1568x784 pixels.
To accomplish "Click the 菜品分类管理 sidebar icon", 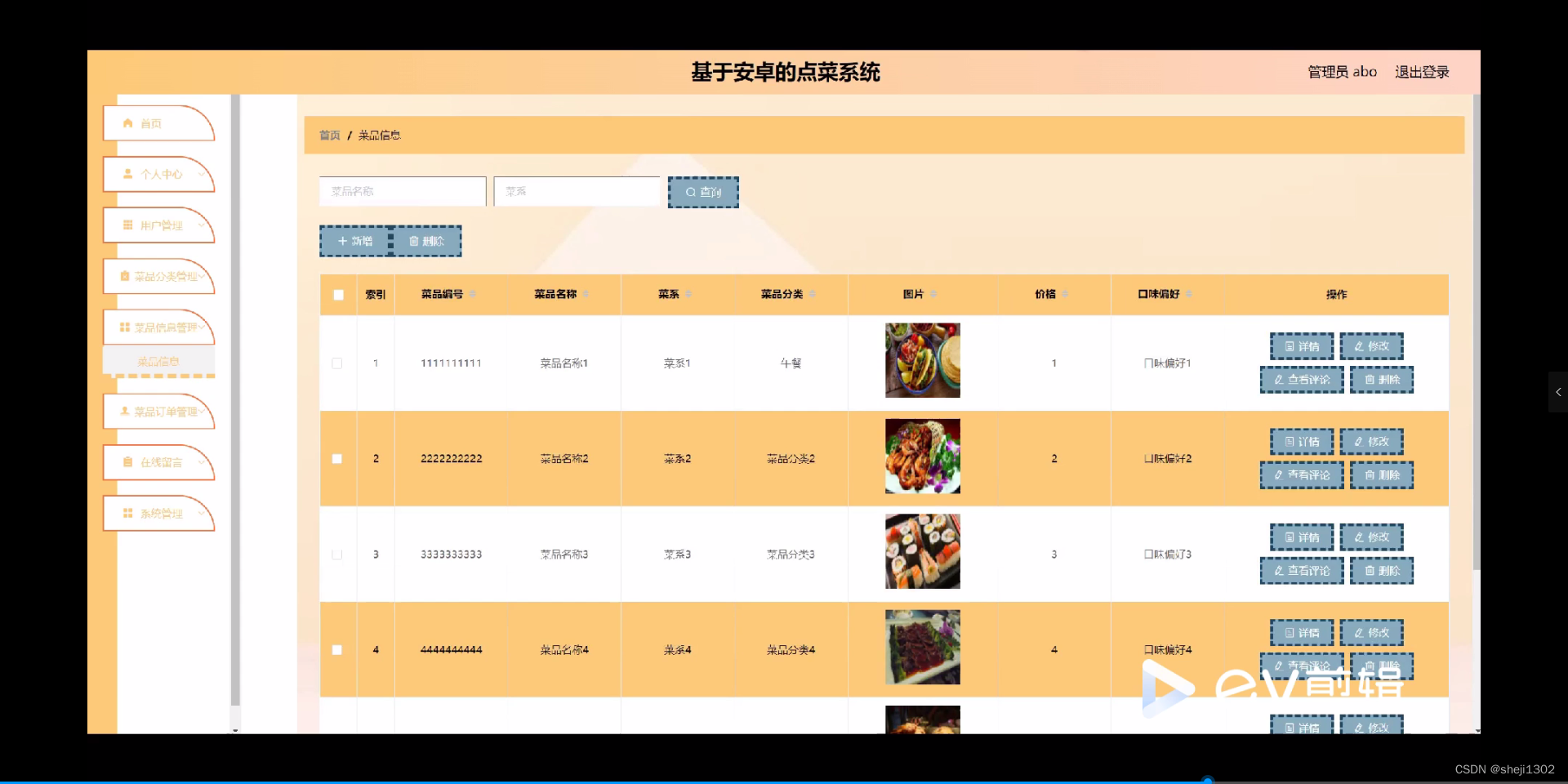I will point(127,277).
